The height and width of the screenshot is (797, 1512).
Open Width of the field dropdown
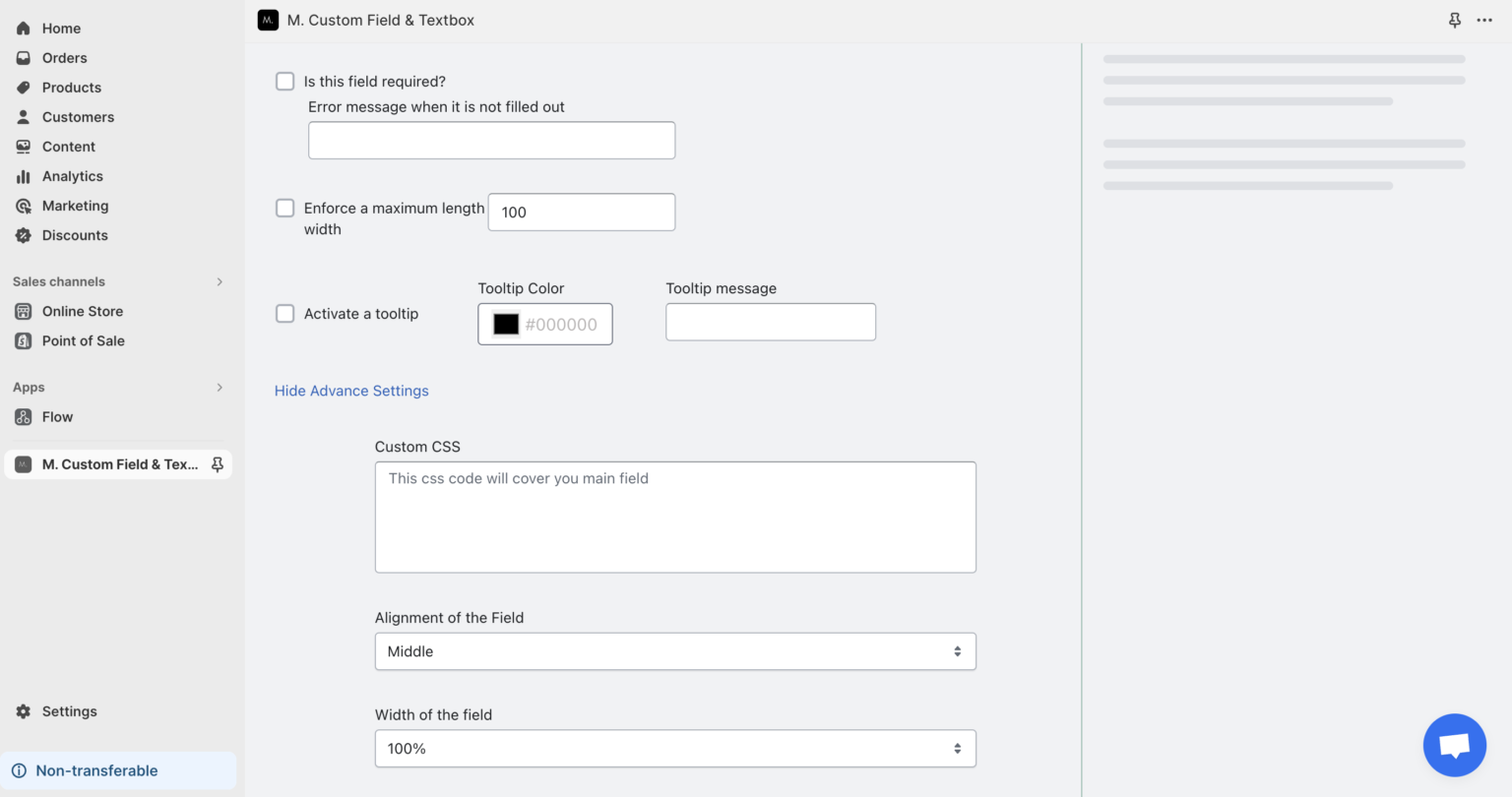[675, 749]
